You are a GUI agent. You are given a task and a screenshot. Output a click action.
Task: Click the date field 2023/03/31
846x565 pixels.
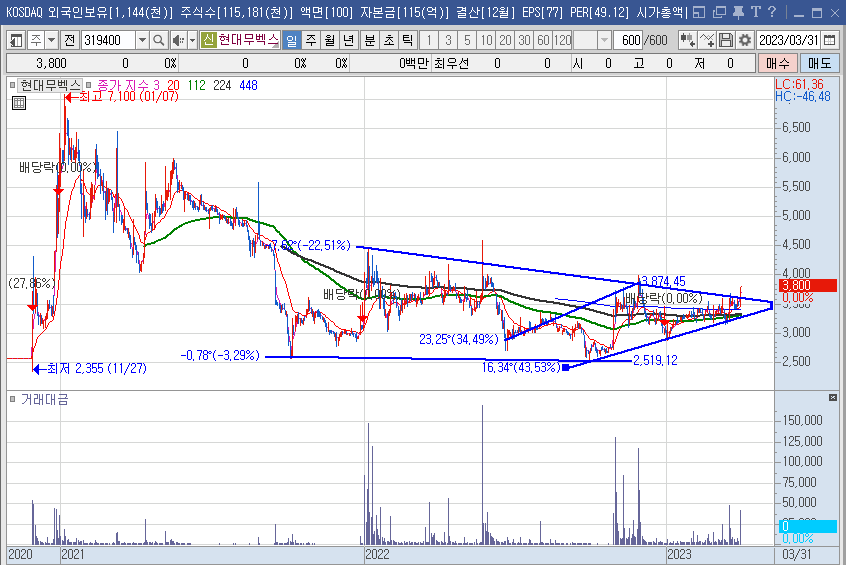click(x=788, y=40)
